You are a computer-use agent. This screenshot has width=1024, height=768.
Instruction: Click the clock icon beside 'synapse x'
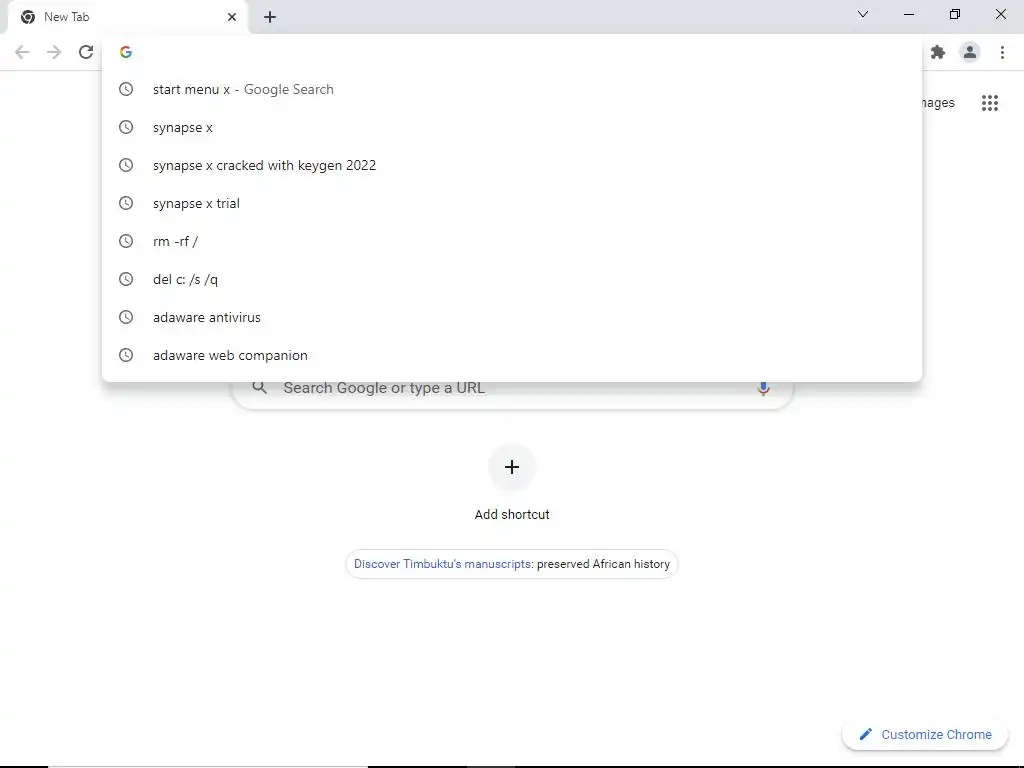pyautogui.click(x=126, y=127)
